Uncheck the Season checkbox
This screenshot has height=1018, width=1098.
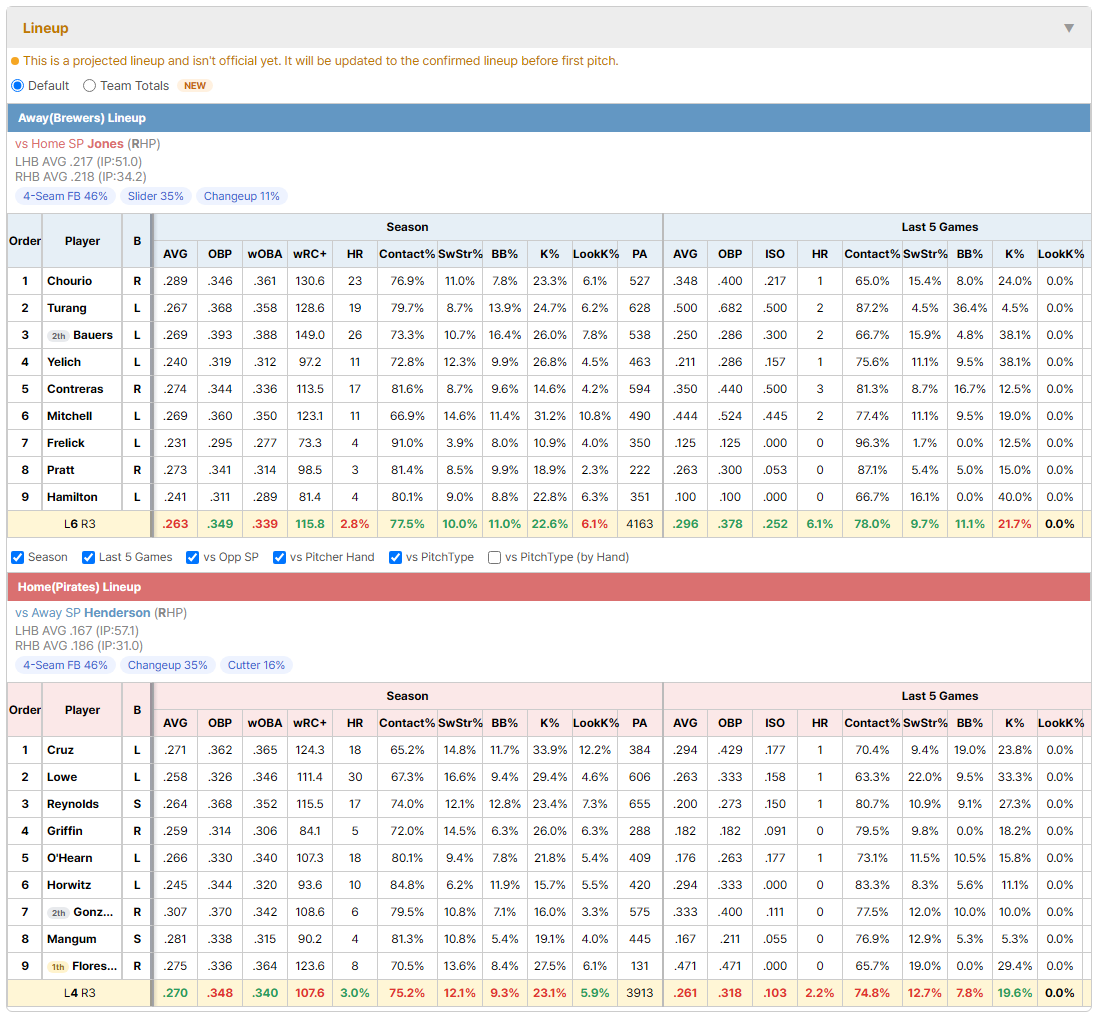18,557
